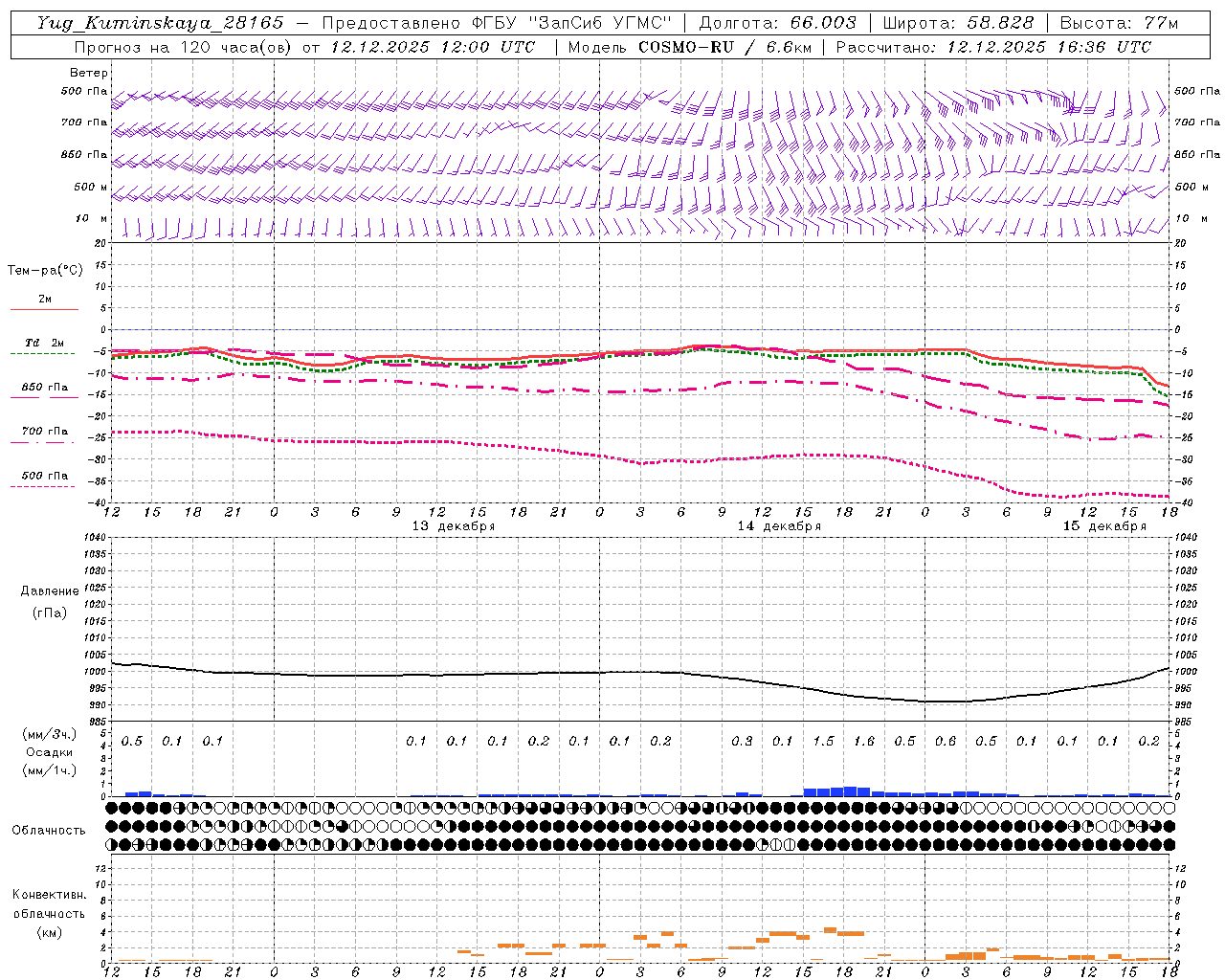This screenshot has width=1225, height=980.
Task: Click the Облачность panel label
Action: coord(49,830)
